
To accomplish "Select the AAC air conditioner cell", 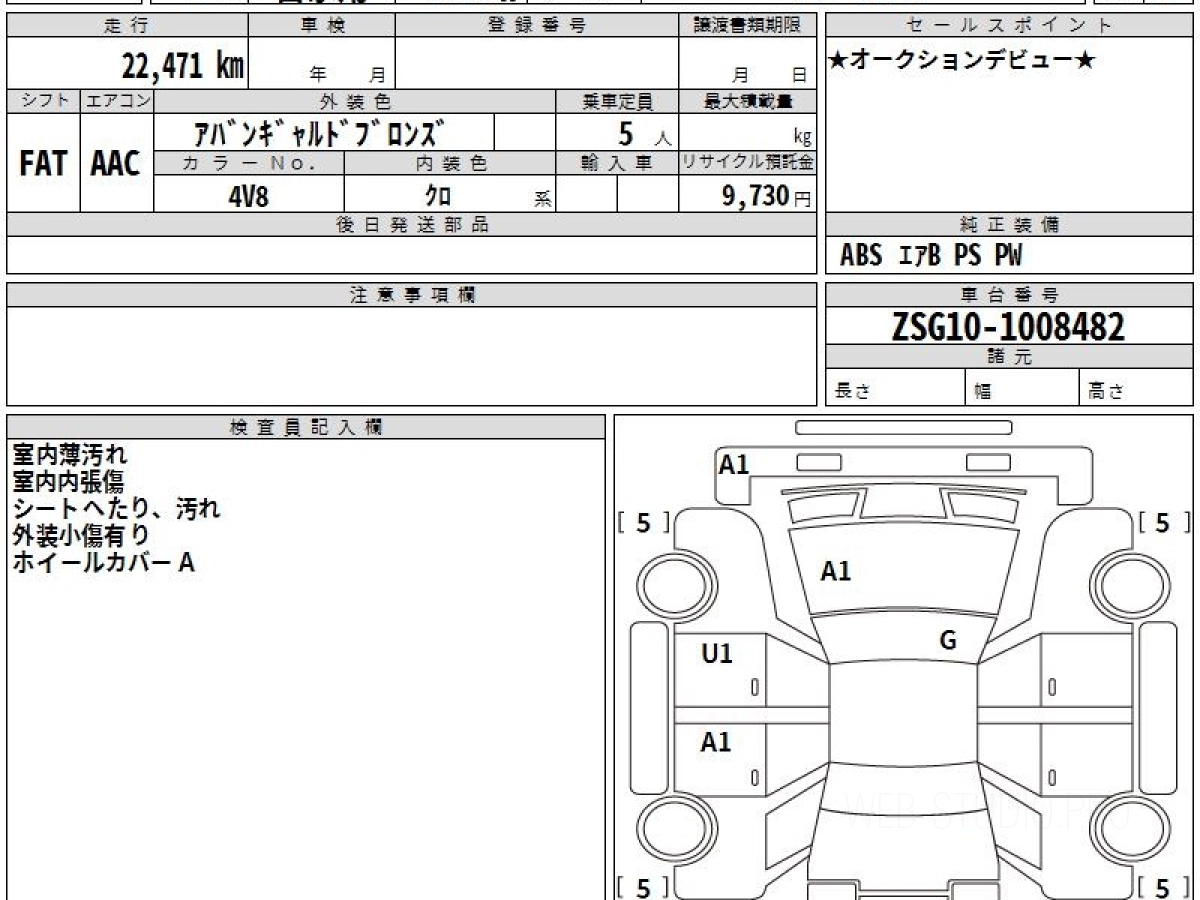I will [116, 163].
